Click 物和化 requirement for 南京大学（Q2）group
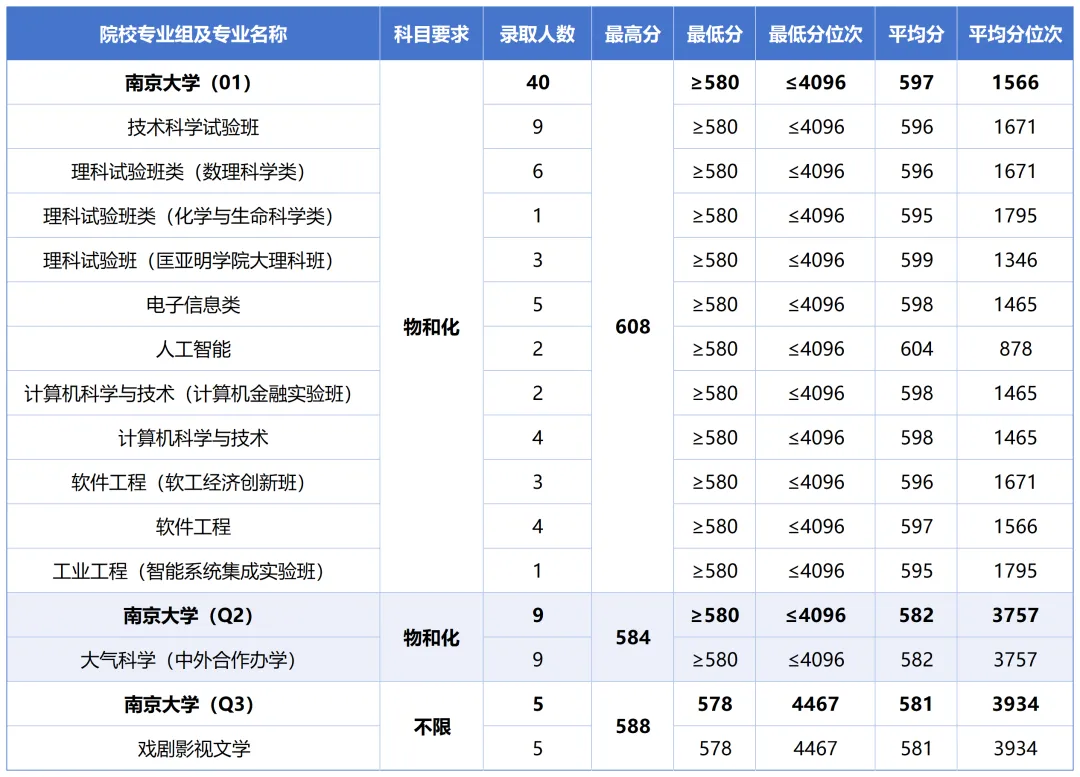Image resolution: width=1080 pixels, height=777 pixels. 431,638
